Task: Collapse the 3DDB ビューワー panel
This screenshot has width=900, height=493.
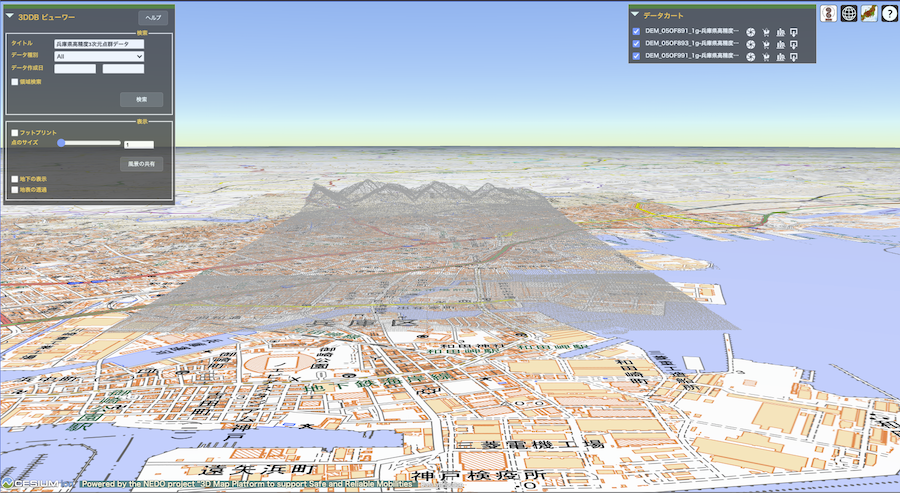Action: click(11, 17)
